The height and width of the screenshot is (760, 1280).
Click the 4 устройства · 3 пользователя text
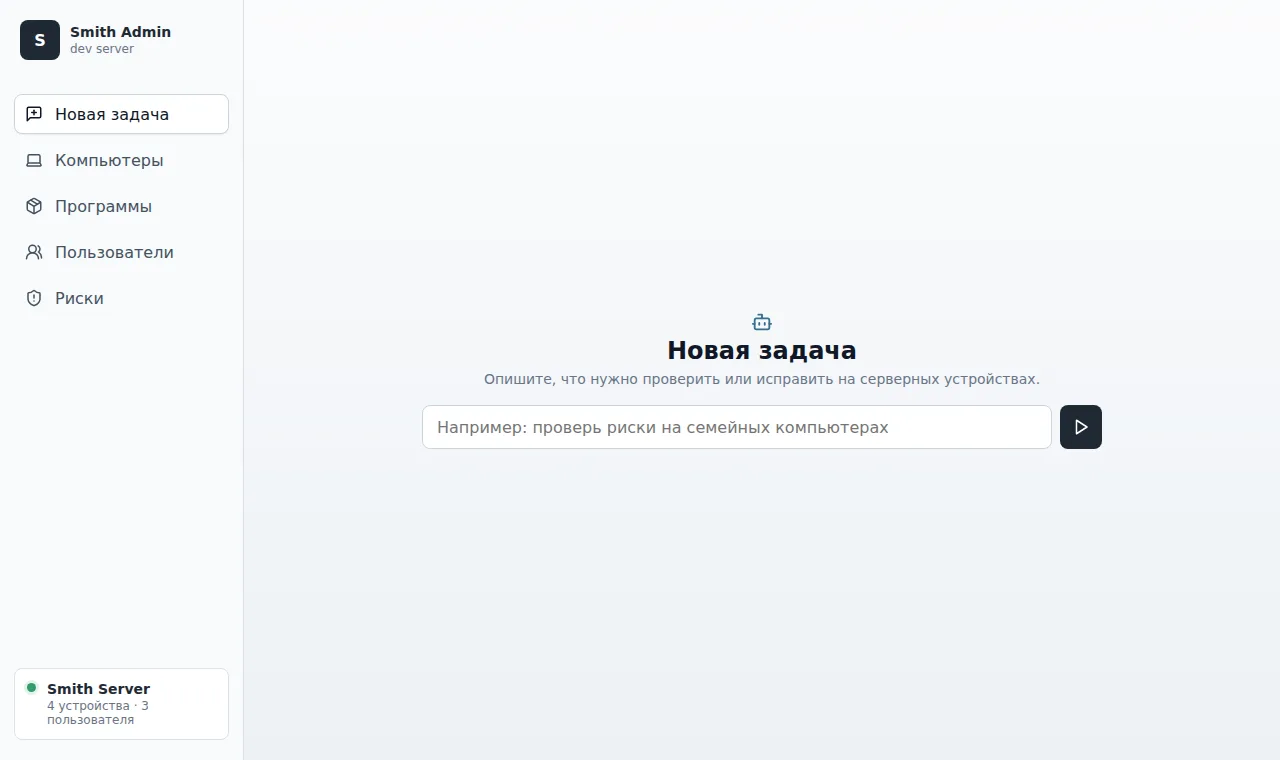[98, 713]
